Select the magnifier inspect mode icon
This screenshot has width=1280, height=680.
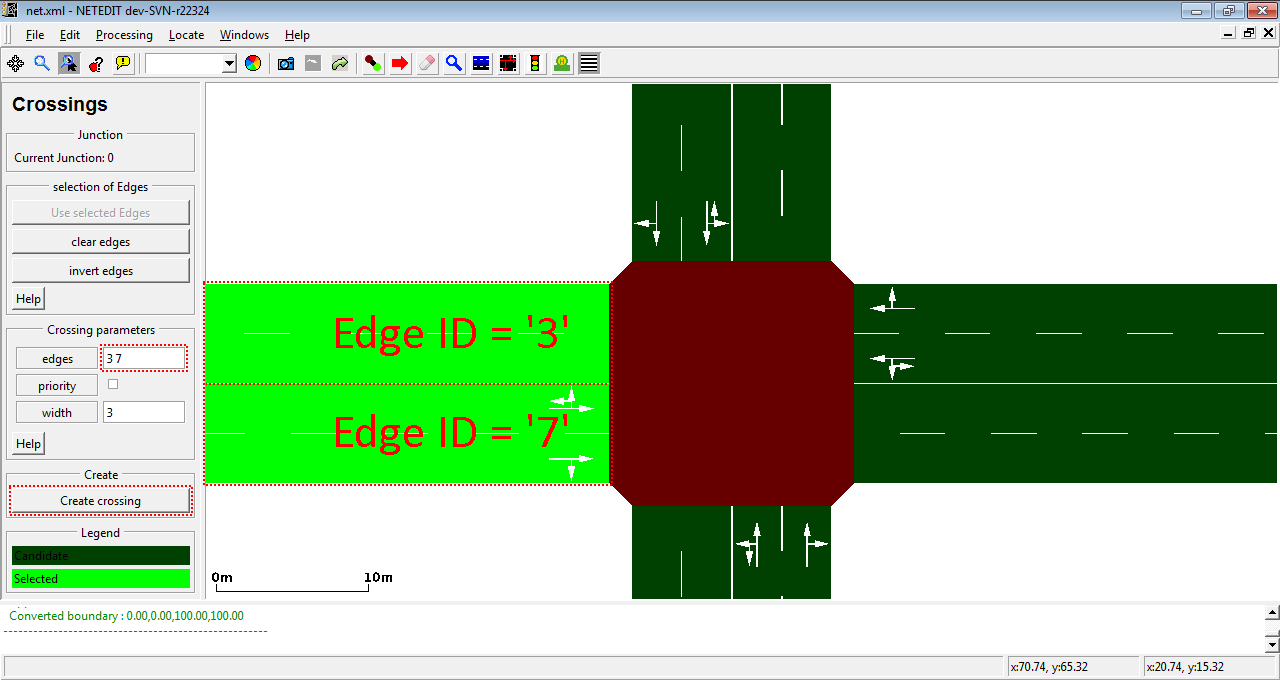(x=454, y=63)
